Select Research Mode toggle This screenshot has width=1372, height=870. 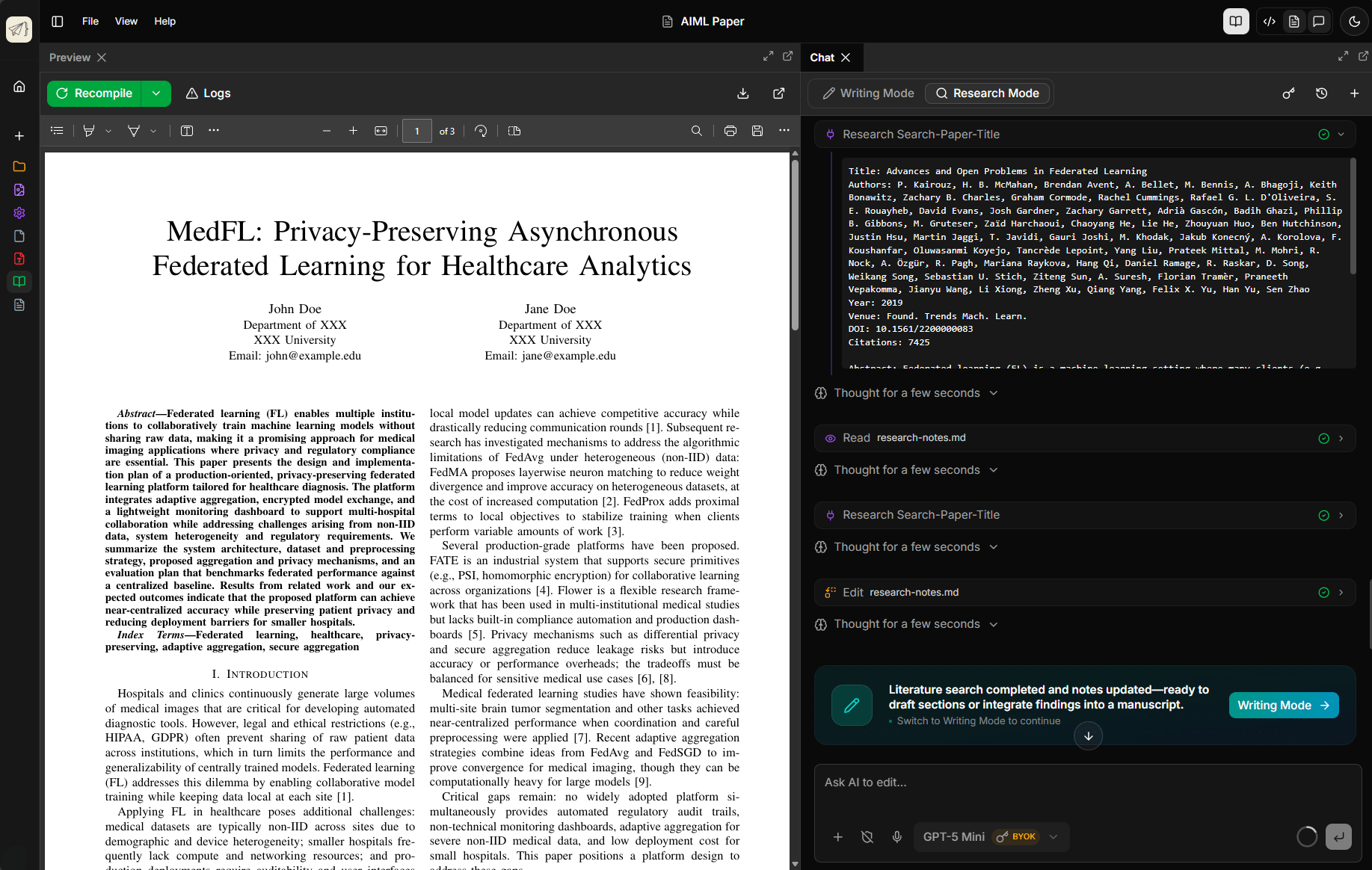(987, 93)
